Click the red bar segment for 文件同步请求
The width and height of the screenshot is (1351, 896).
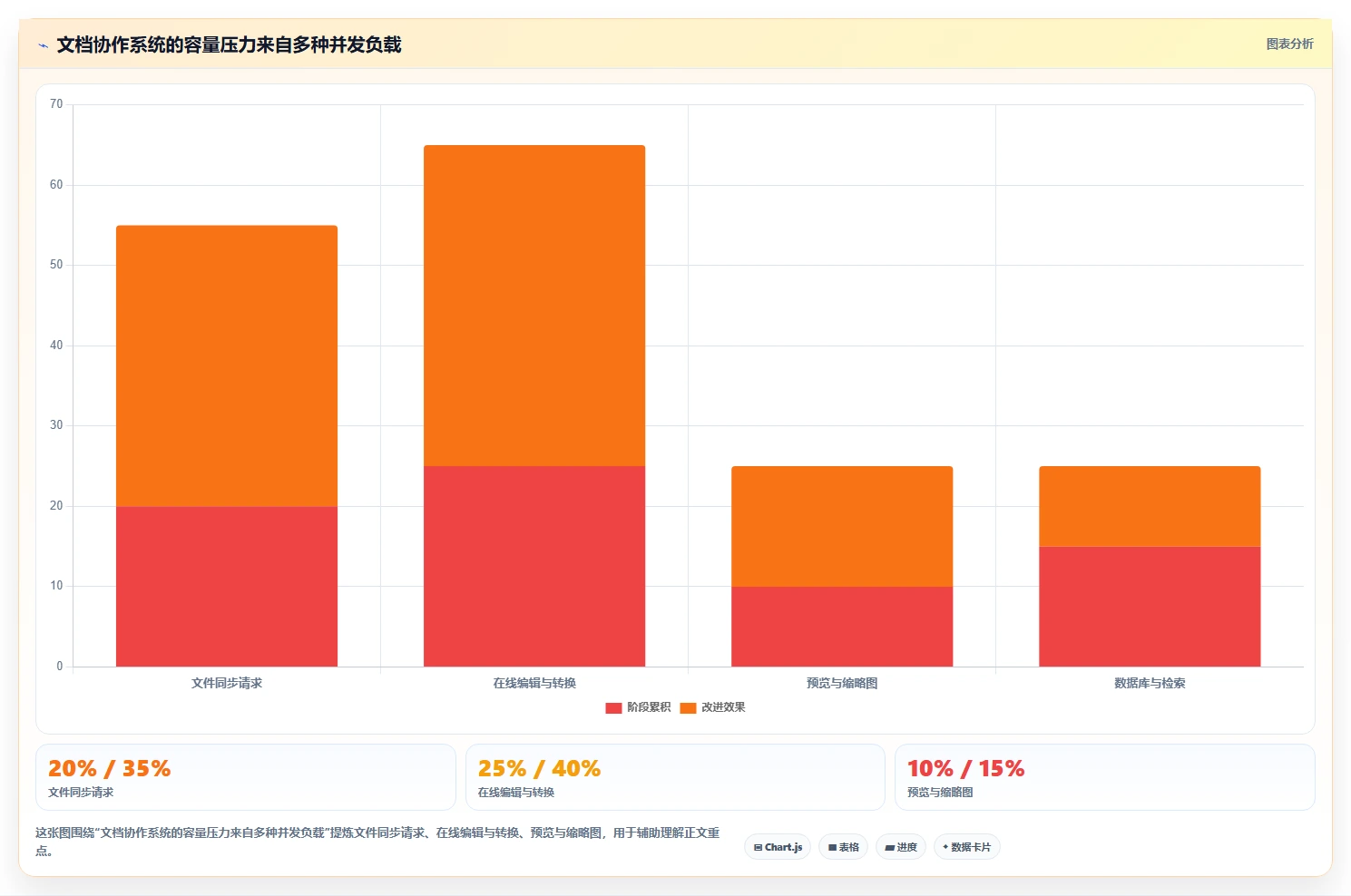pos(227,587)
